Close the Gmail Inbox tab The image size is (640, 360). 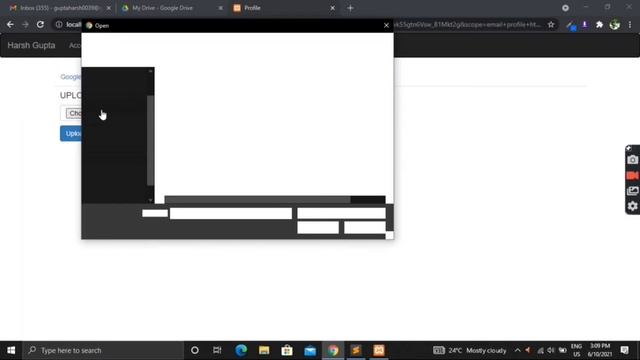click(x=109, y=8)
